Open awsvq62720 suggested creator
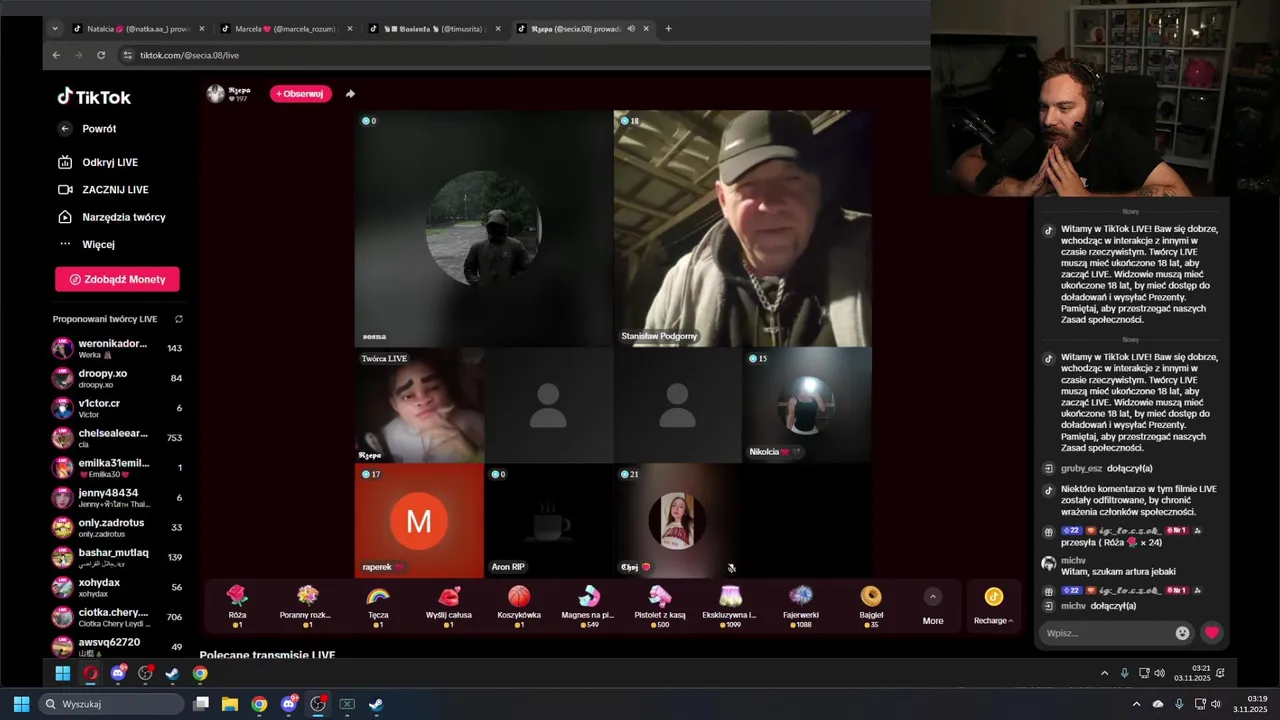Screen dimensions: 1280x720 pos(118,646)
